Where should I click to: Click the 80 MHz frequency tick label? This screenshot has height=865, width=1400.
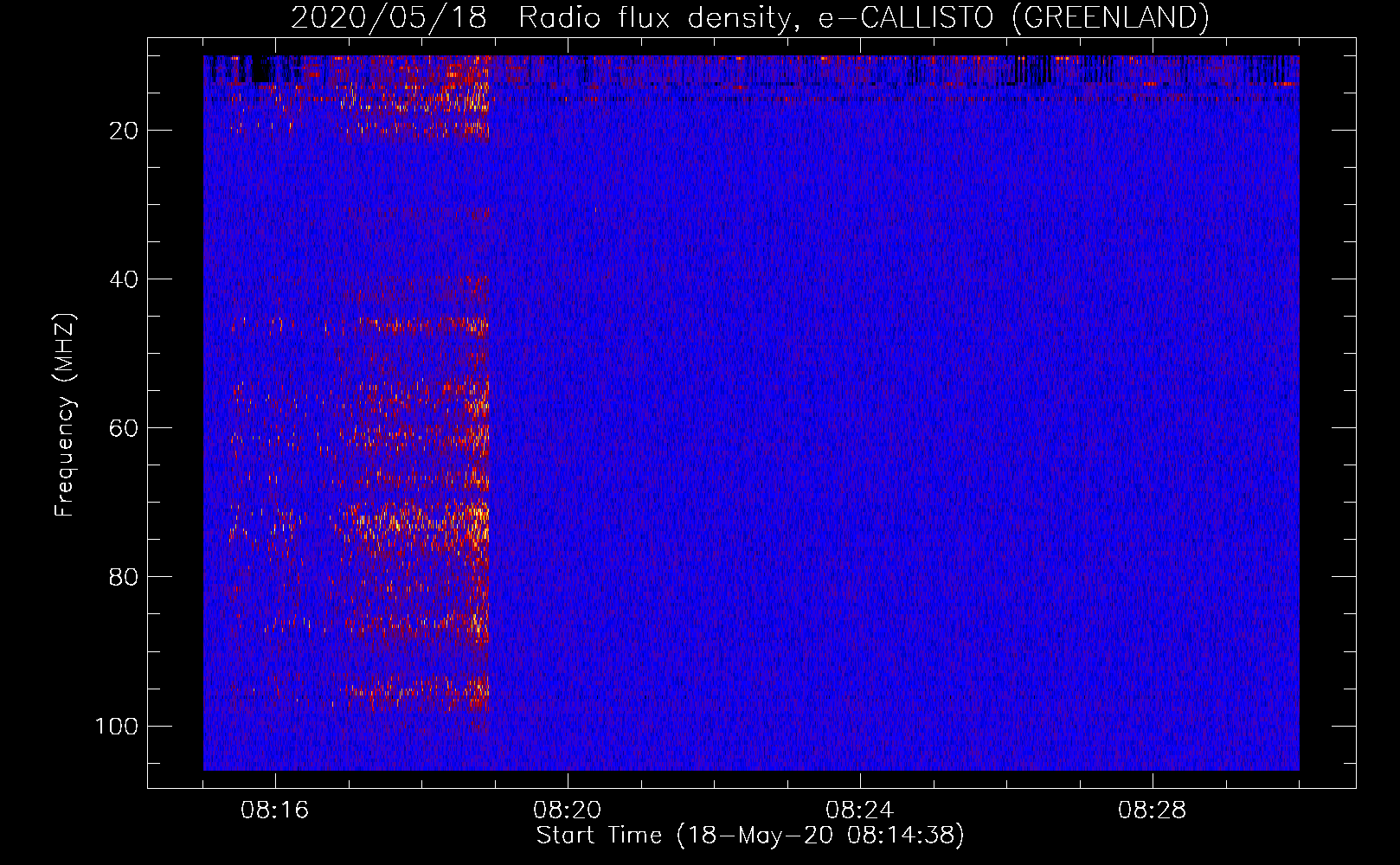pos(124,577)
